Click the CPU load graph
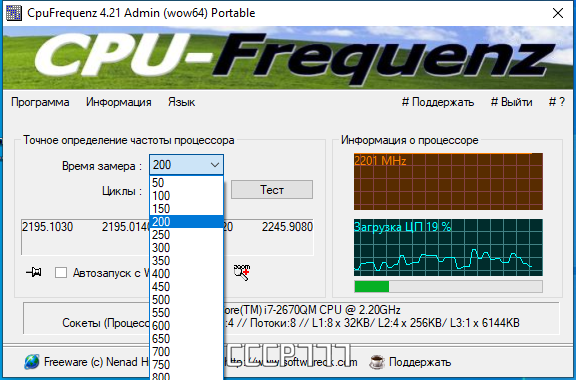This screenshot has width=576, height=380. click(x=448, y=247)
